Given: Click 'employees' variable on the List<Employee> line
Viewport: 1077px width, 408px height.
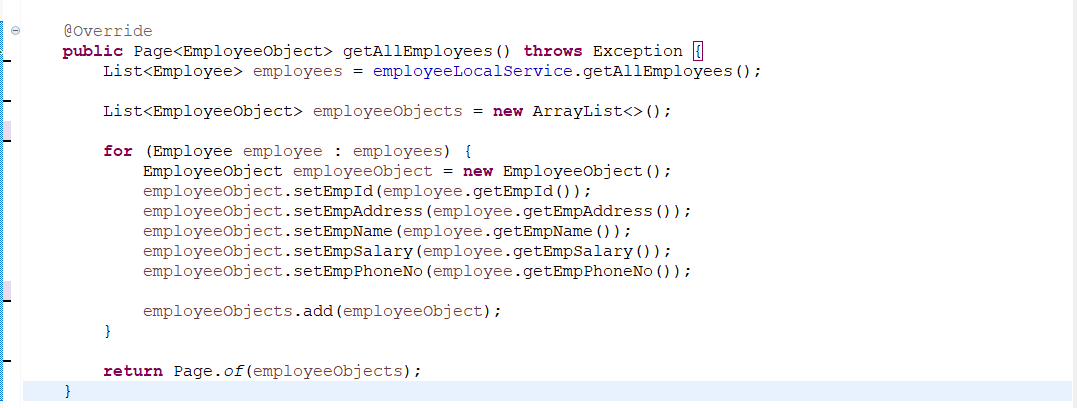Looking at the screenshot, I should click(297, 72).
